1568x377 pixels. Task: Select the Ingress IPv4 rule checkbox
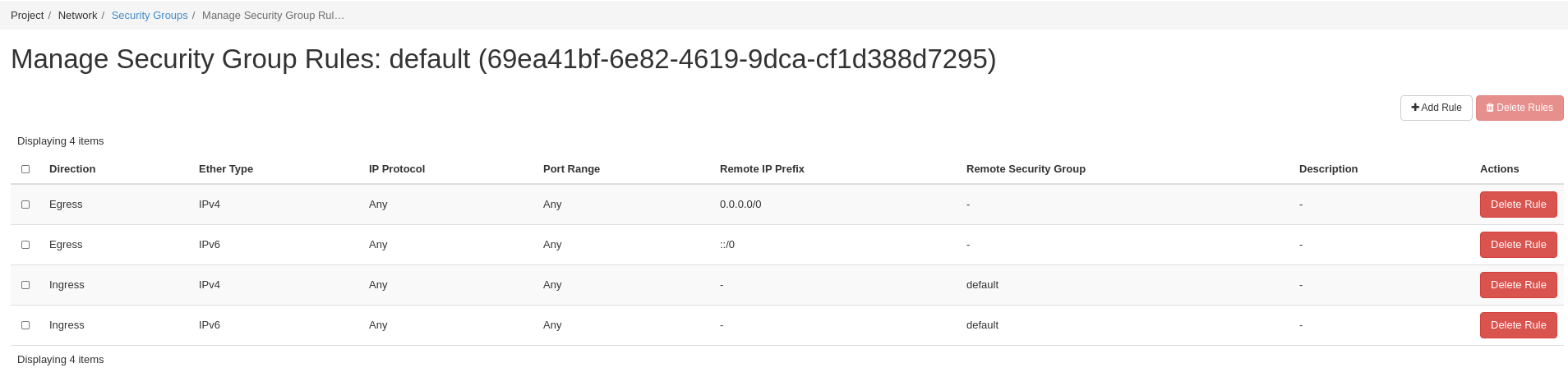[x=25, y=285]
